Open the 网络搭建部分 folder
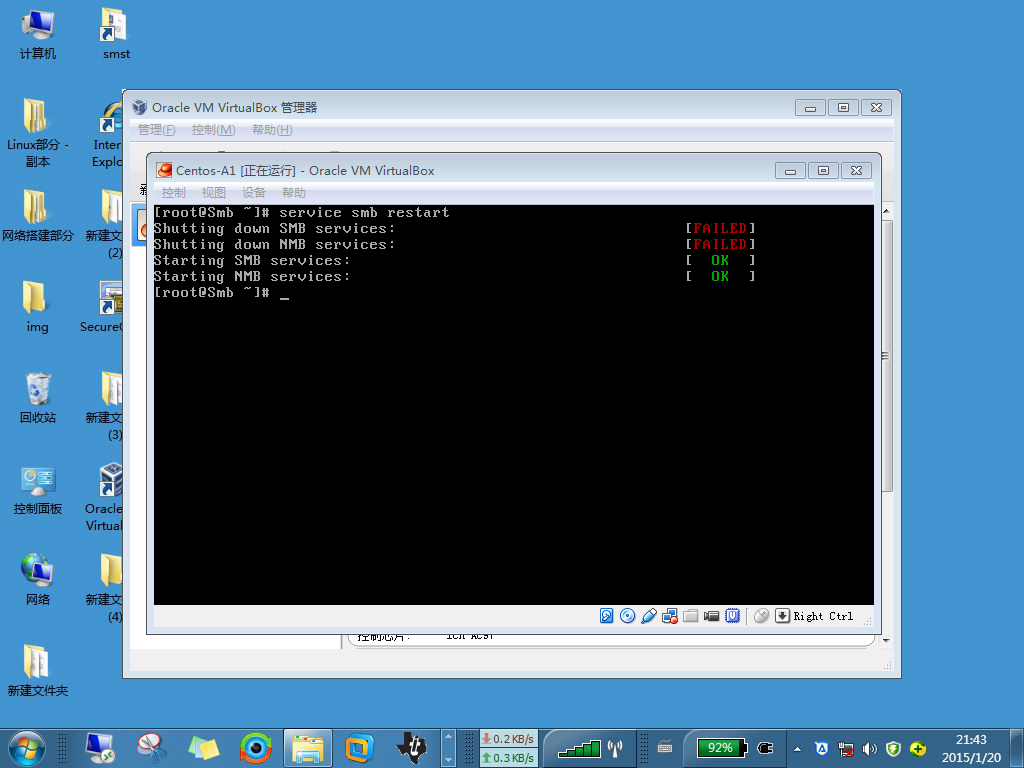 pyautogui.click(x=38, y=216)
